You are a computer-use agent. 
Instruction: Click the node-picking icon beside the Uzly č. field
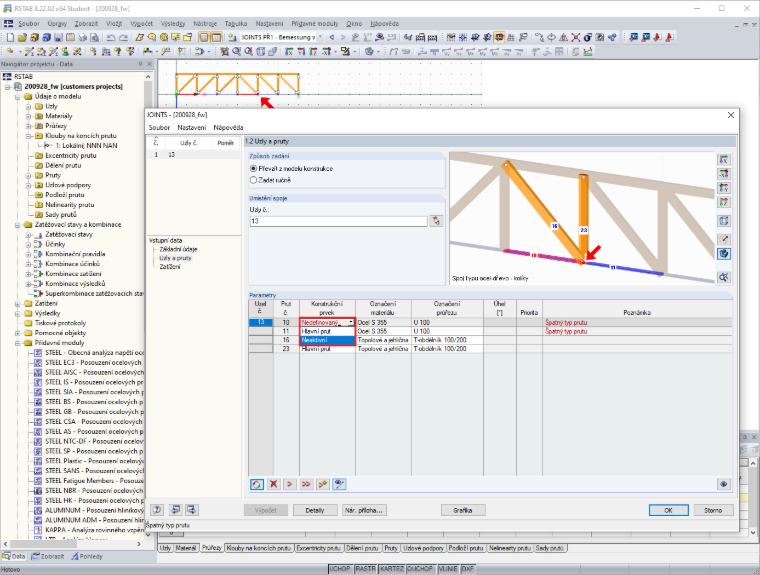point(436,221)
